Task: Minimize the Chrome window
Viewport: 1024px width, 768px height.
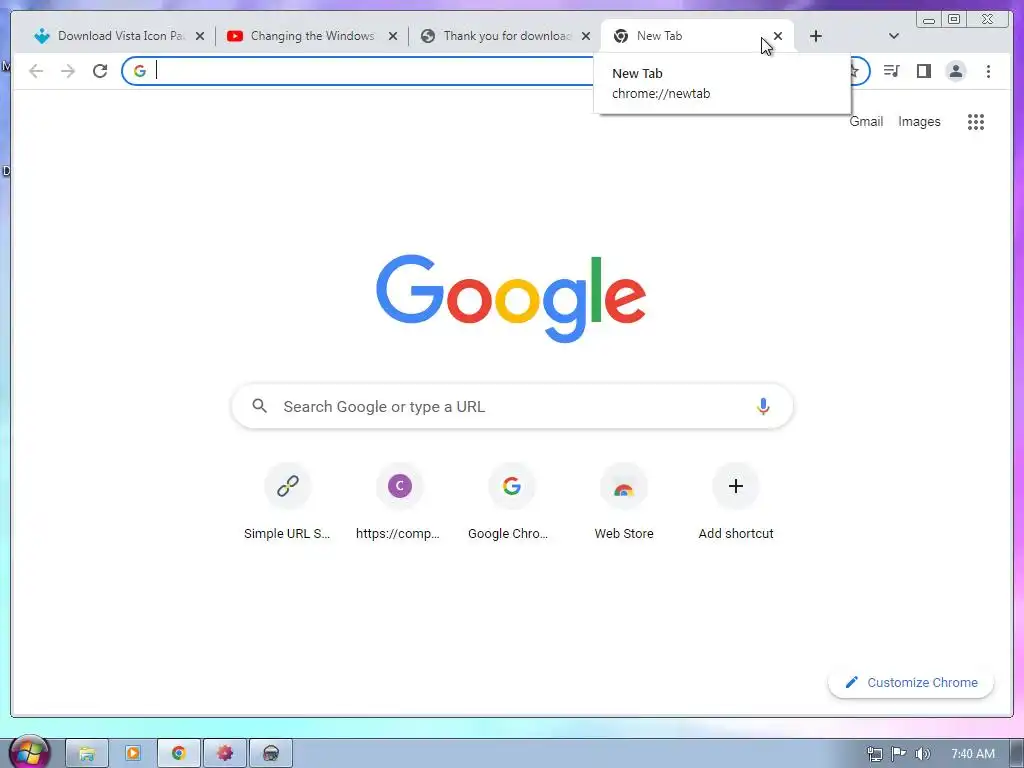Action: [929, 20]
